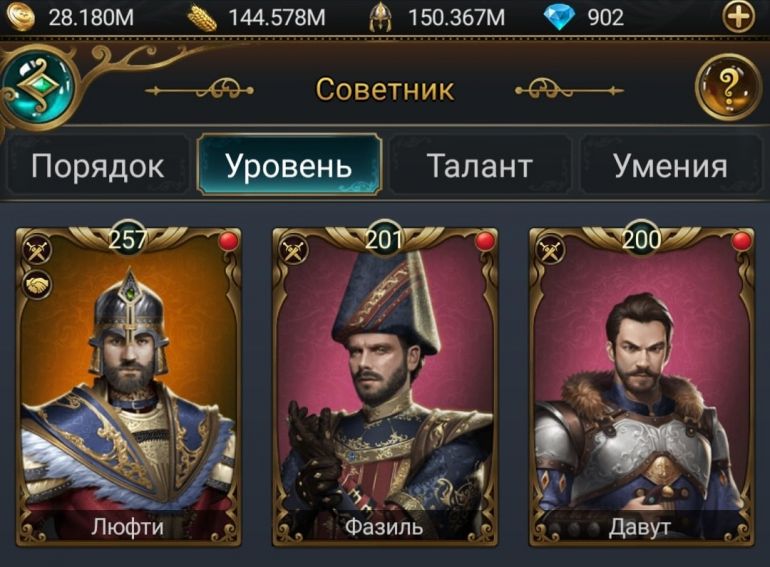Open the Давут advisor card

[x=641, y=386]
